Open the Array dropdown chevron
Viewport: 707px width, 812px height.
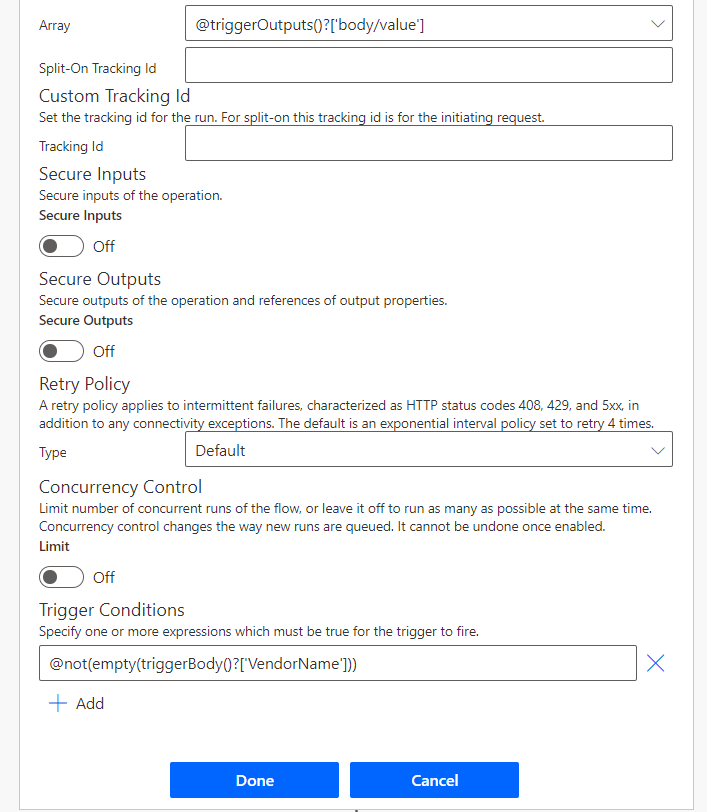pos(656,23)
